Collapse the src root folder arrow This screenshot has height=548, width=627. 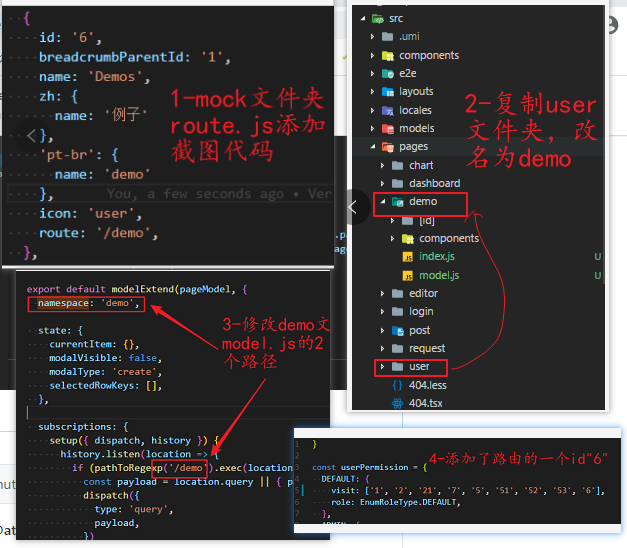363,18
